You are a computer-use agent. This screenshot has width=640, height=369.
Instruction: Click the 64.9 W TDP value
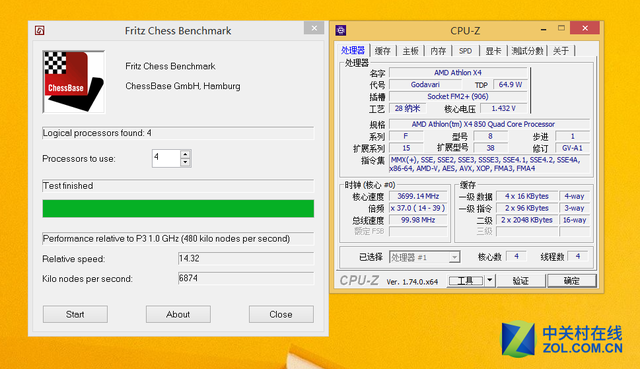point(510,84)
